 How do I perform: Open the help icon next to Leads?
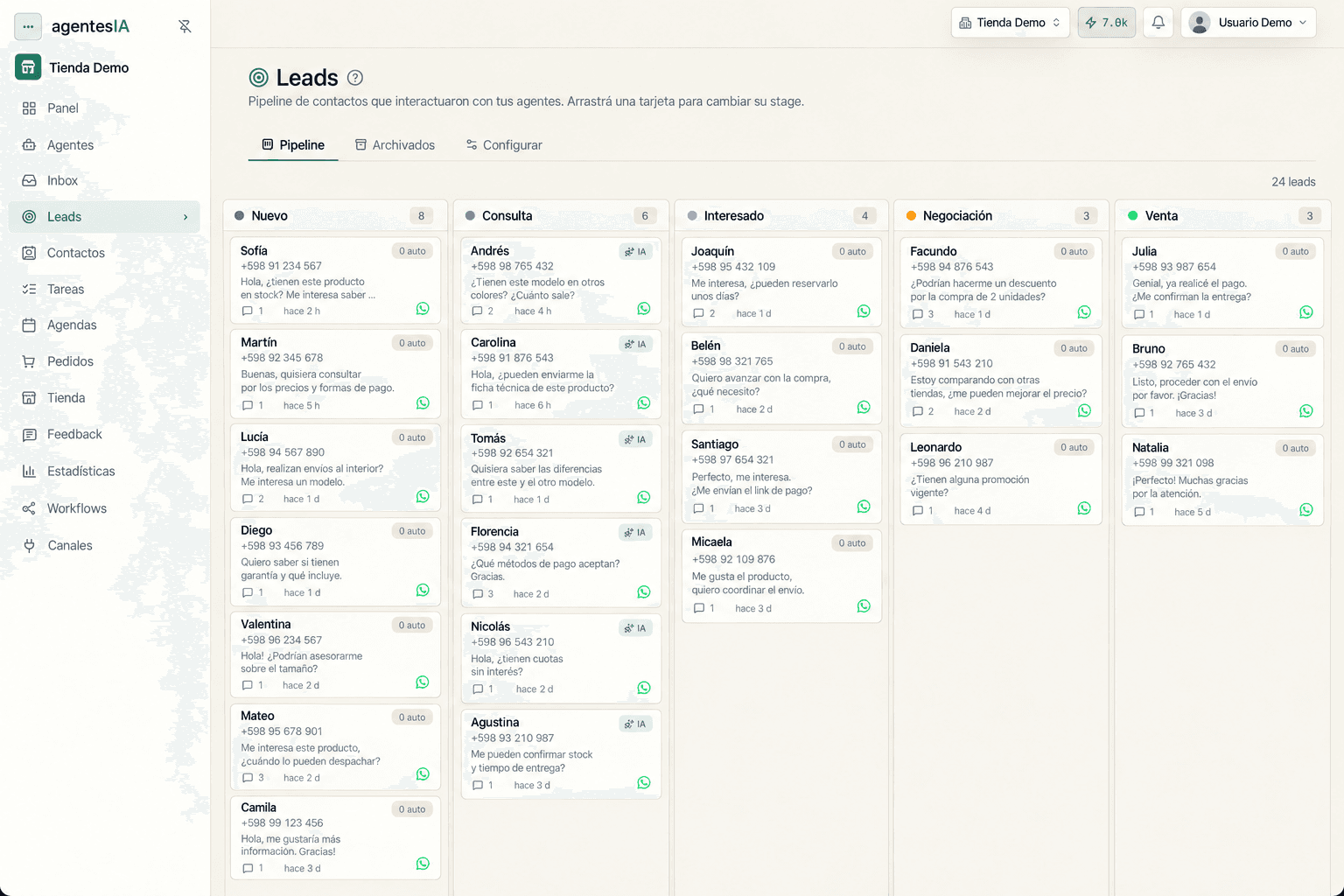coord(355,78)
